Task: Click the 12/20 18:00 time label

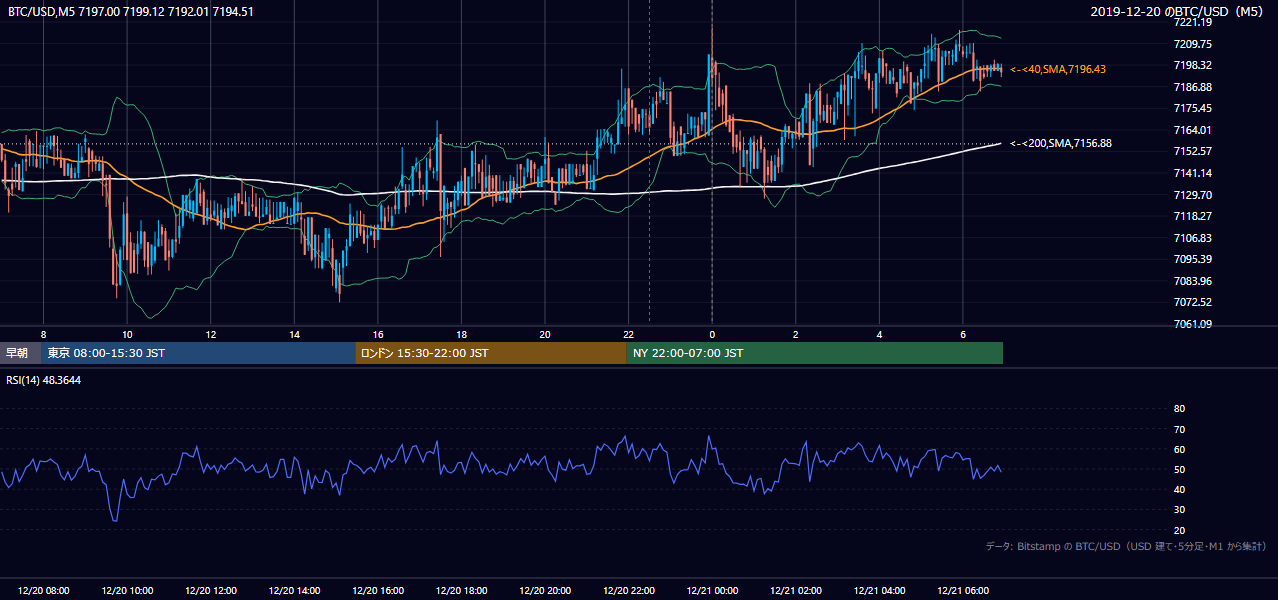Action: tap(461, 591)
